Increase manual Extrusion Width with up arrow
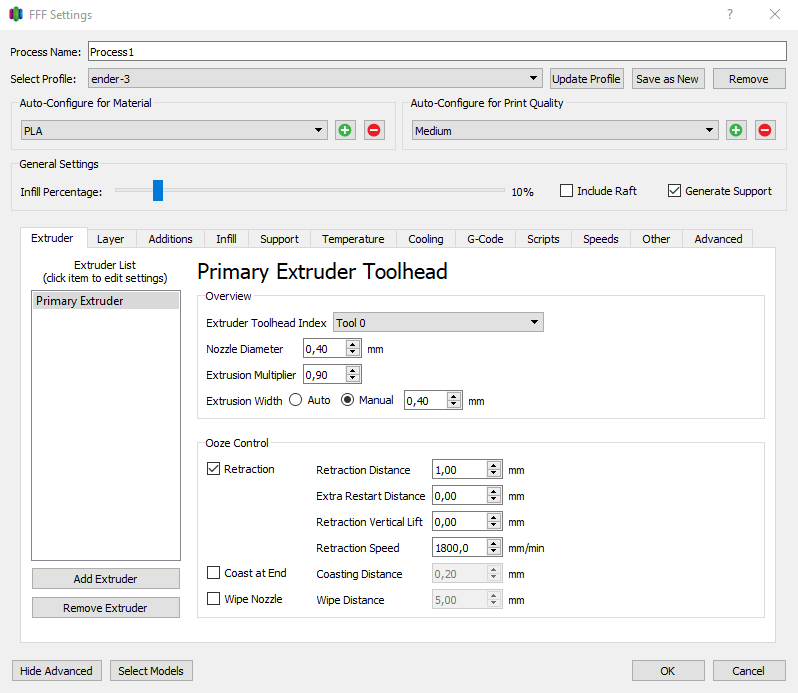The width and height of the screenshot is (798, 693). point(454,396)
